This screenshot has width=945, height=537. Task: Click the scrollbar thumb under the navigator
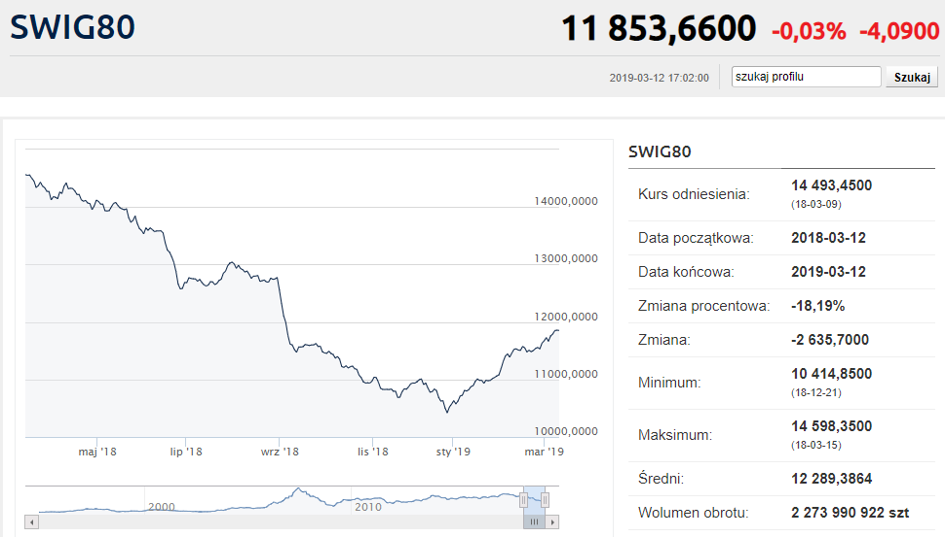[x=535, y=522]
